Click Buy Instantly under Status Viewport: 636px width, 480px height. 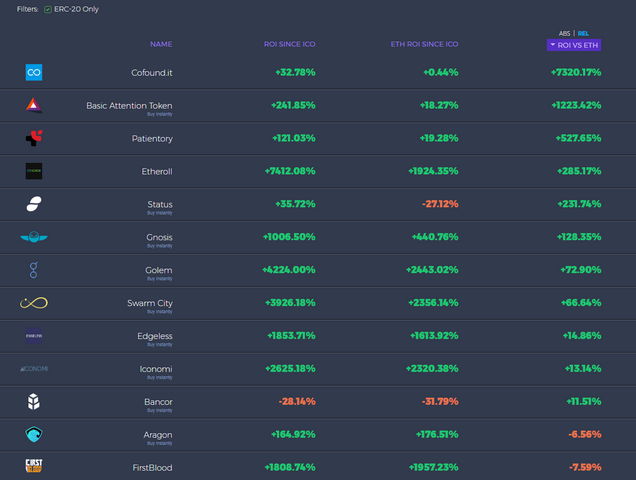160,213
